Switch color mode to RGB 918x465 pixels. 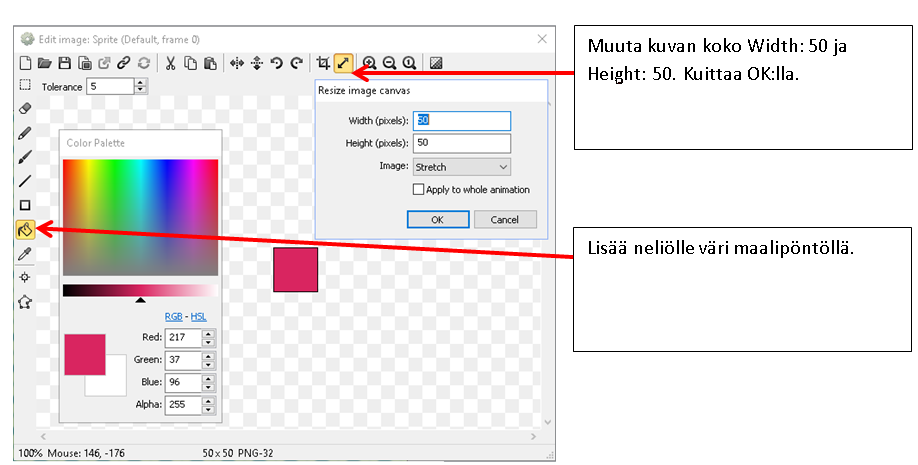click(173, 317)
